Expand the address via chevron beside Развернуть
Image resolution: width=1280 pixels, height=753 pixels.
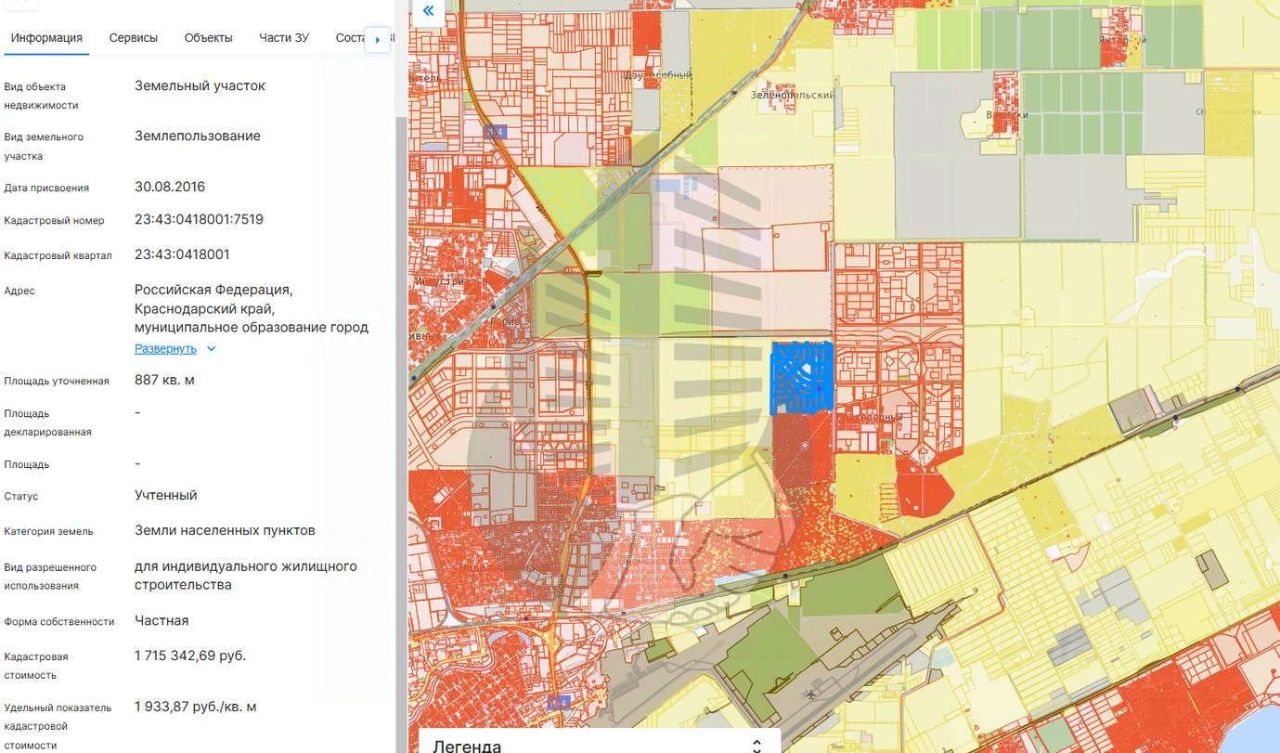pyautogui.click(x=211, y=349)
